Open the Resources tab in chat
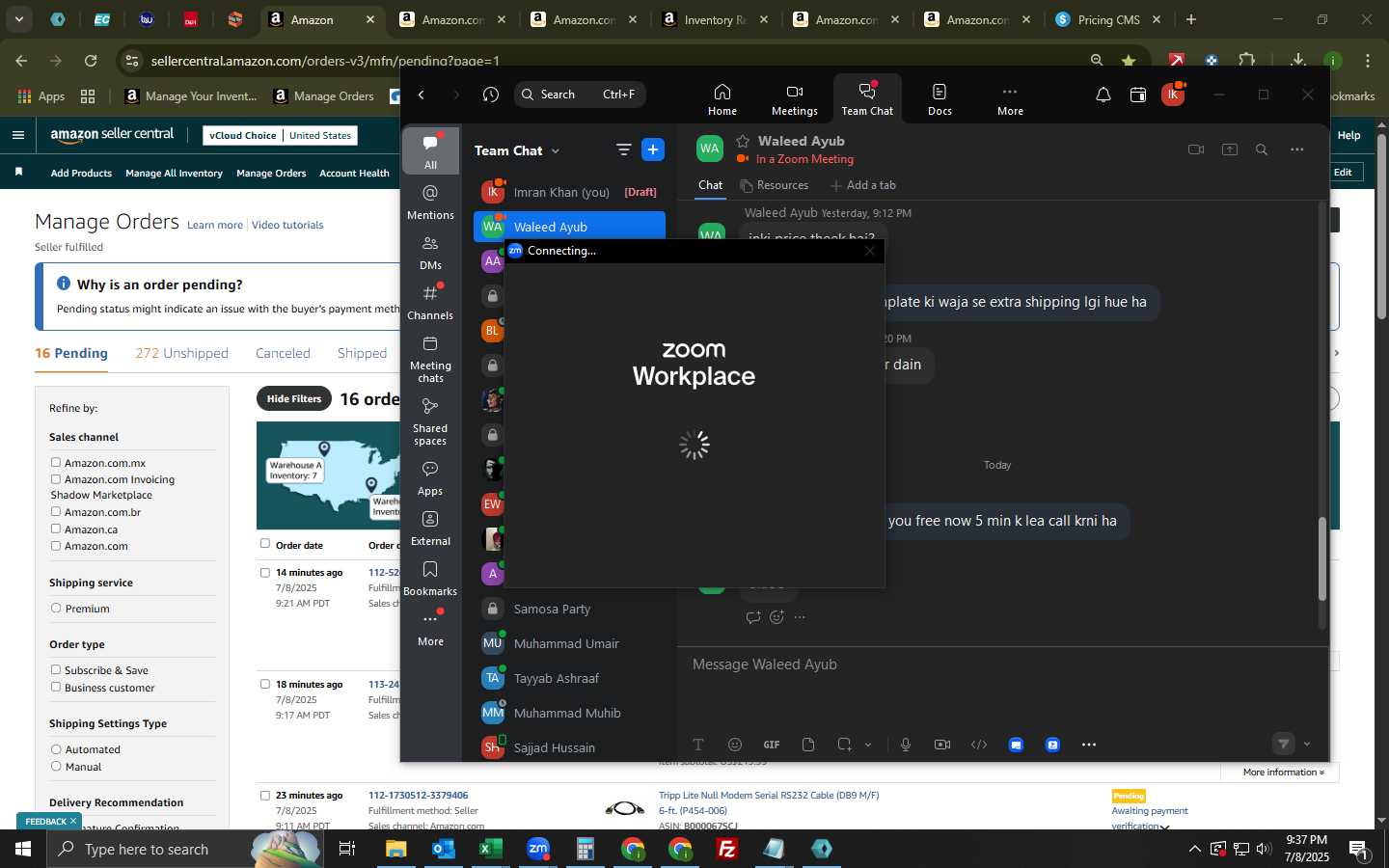 pyautogui.click(x=774, y=185)
